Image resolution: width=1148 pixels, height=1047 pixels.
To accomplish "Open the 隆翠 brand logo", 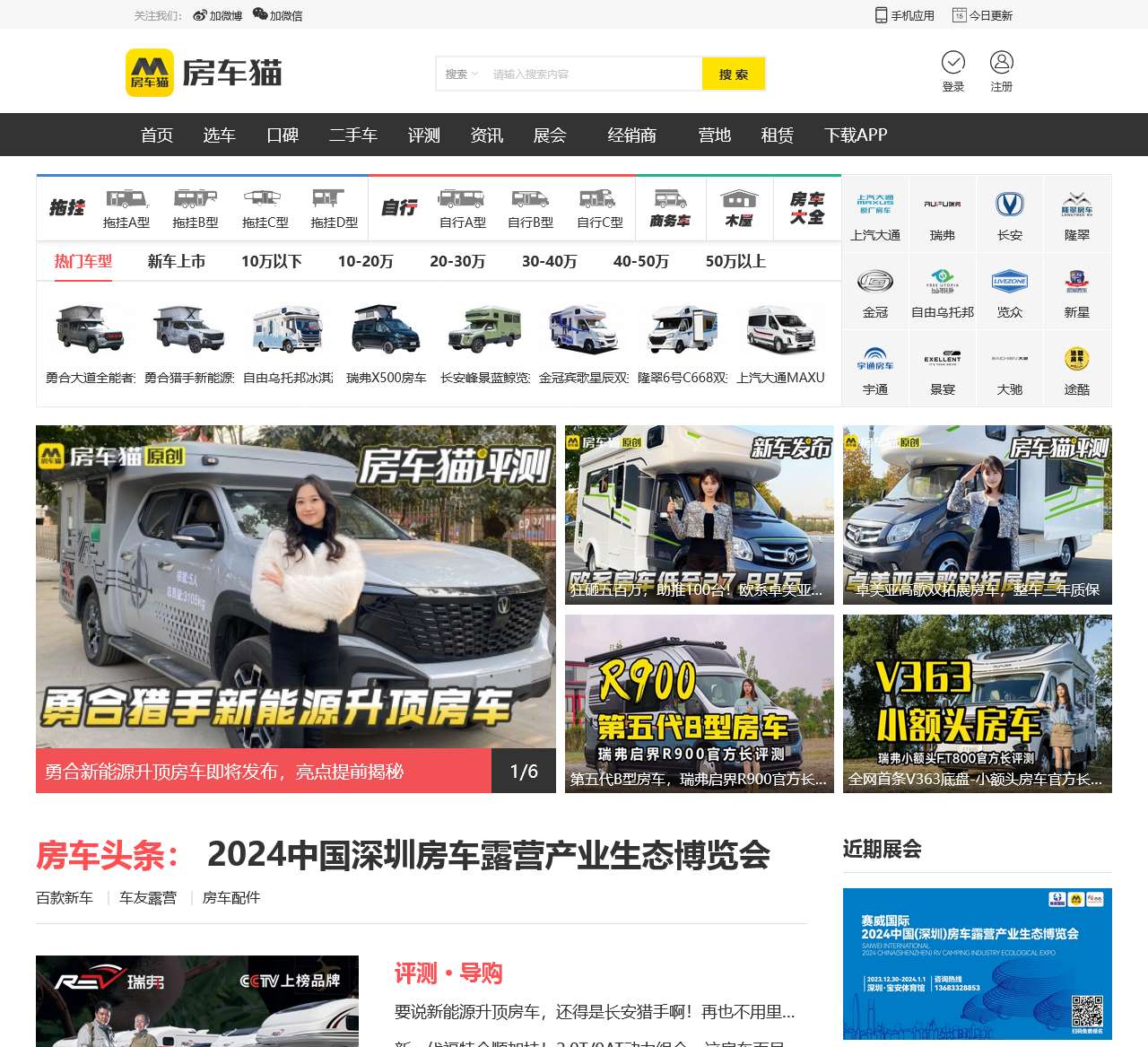I will [x=1077, y=204].
